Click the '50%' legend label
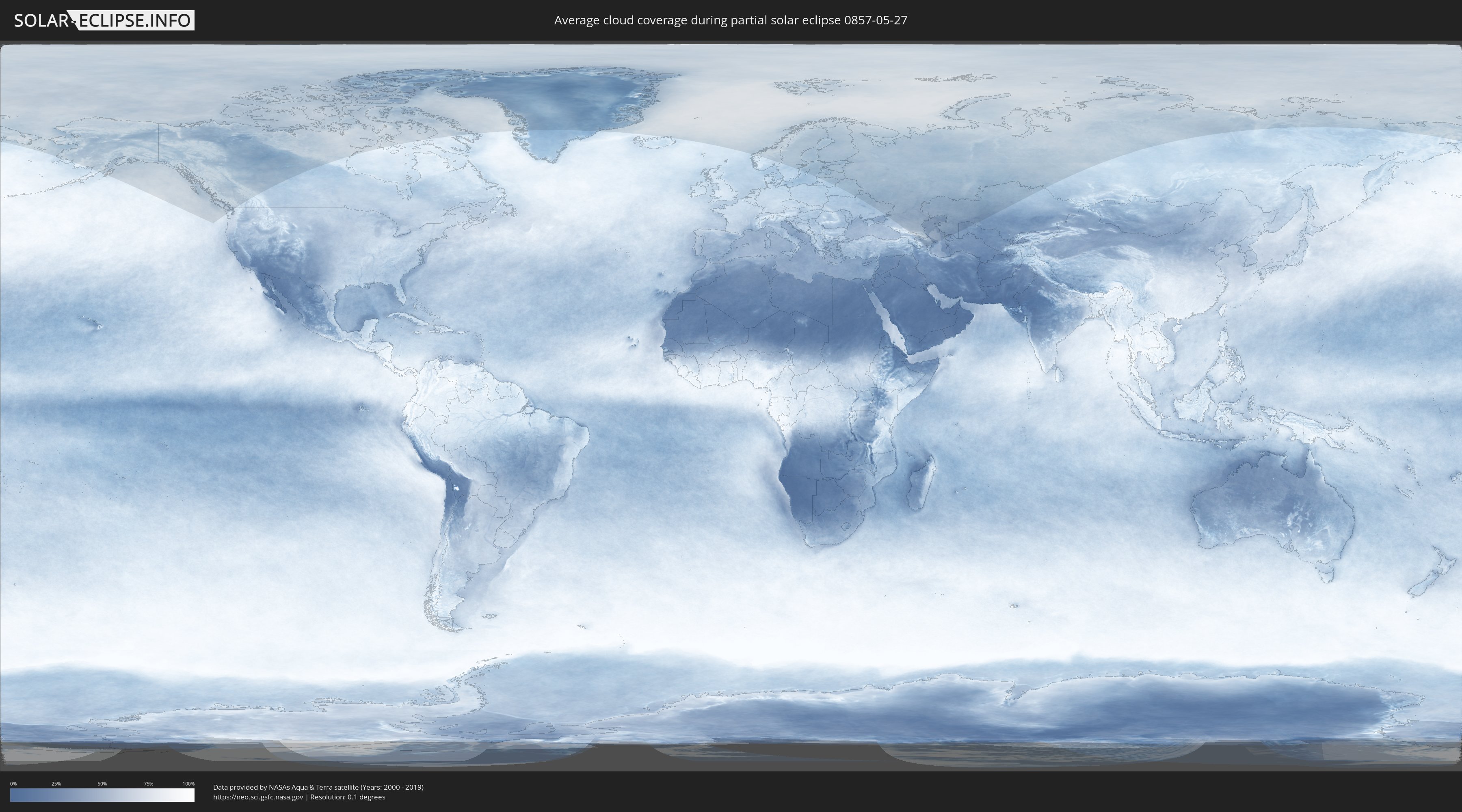 (102, 784)
